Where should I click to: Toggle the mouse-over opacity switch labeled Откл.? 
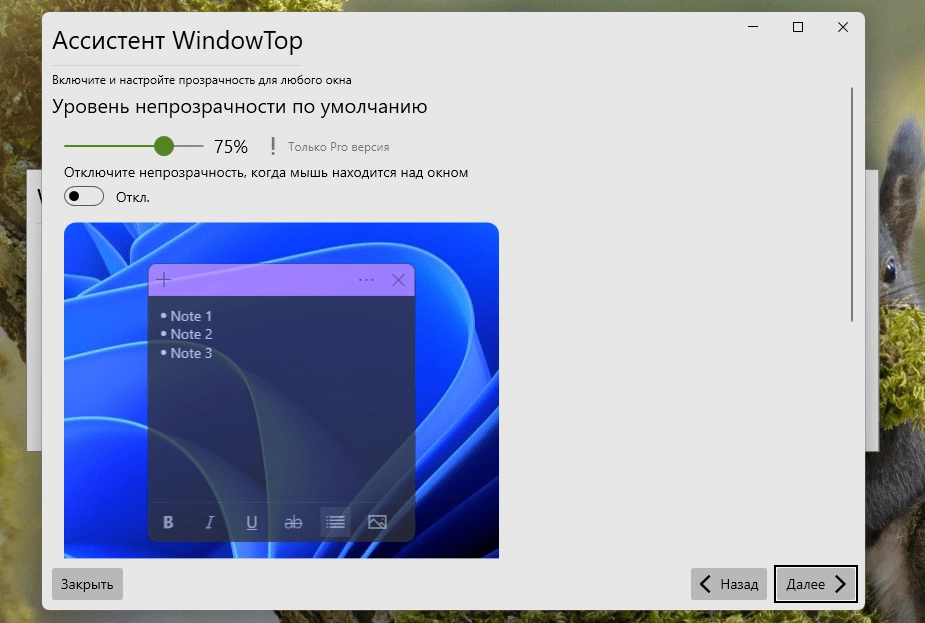coord(84,196)
